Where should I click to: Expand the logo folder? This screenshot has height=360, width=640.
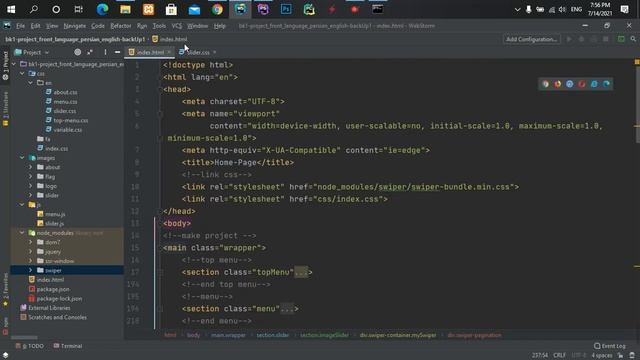point(31,186)
